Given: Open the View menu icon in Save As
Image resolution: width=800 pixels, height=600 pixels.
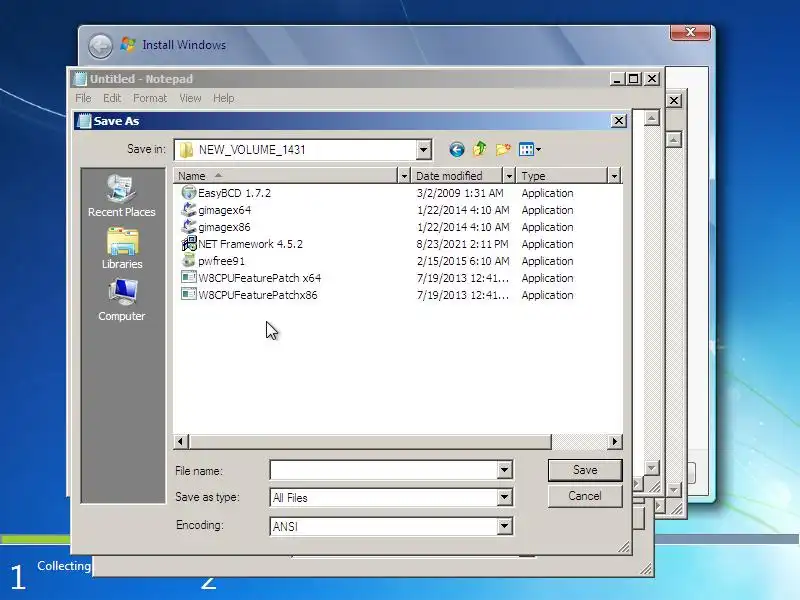Looking at the screenshot, I should 526,149.
